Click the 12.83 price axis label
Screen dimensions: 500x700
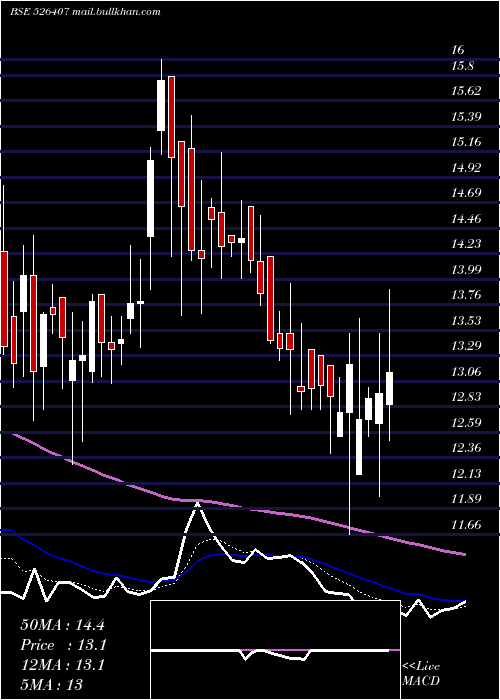tap(466, 397)
